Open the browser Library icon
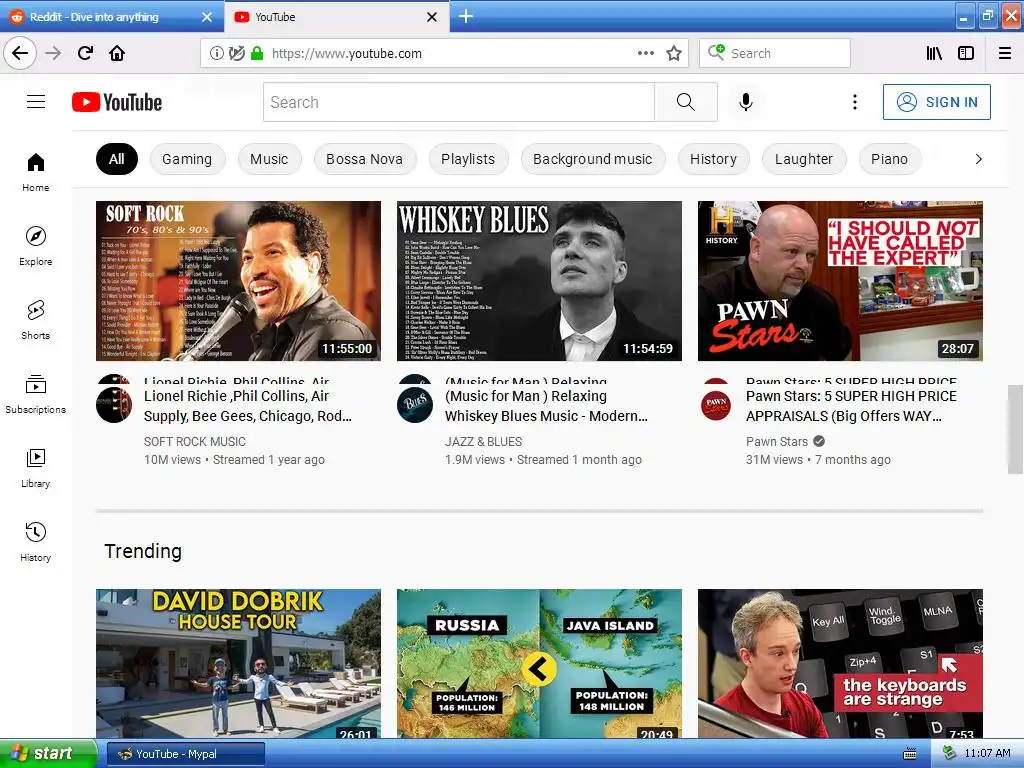The image size is (1024, 768). tap(935, 53)
